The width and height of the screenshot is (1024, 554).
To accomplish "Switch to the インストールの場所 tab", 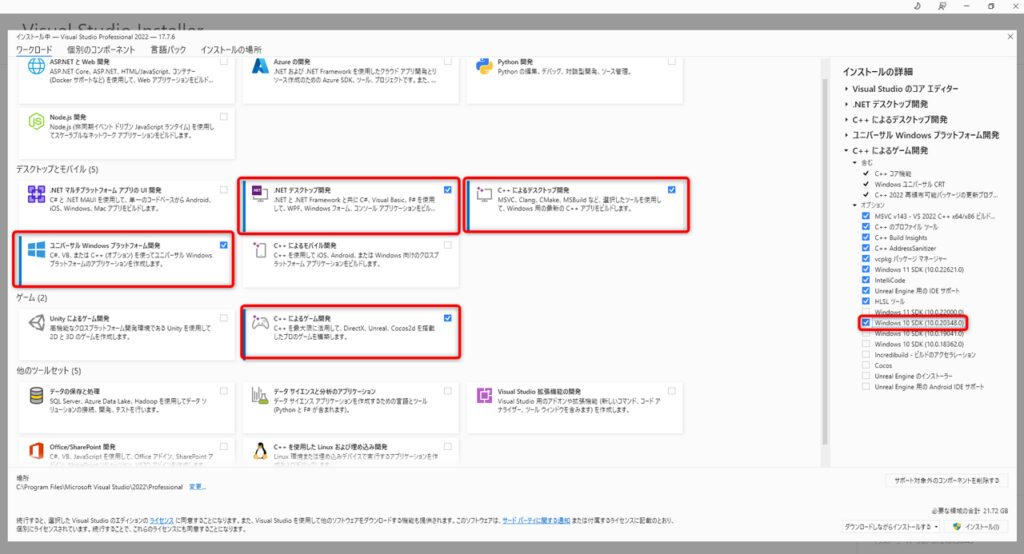I will coord(231,50).
